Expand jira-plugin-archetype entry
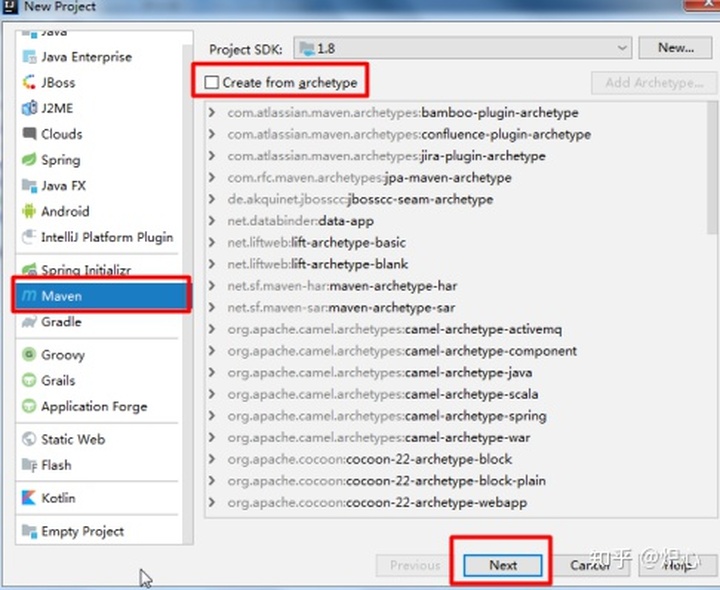 pos(212,156)
